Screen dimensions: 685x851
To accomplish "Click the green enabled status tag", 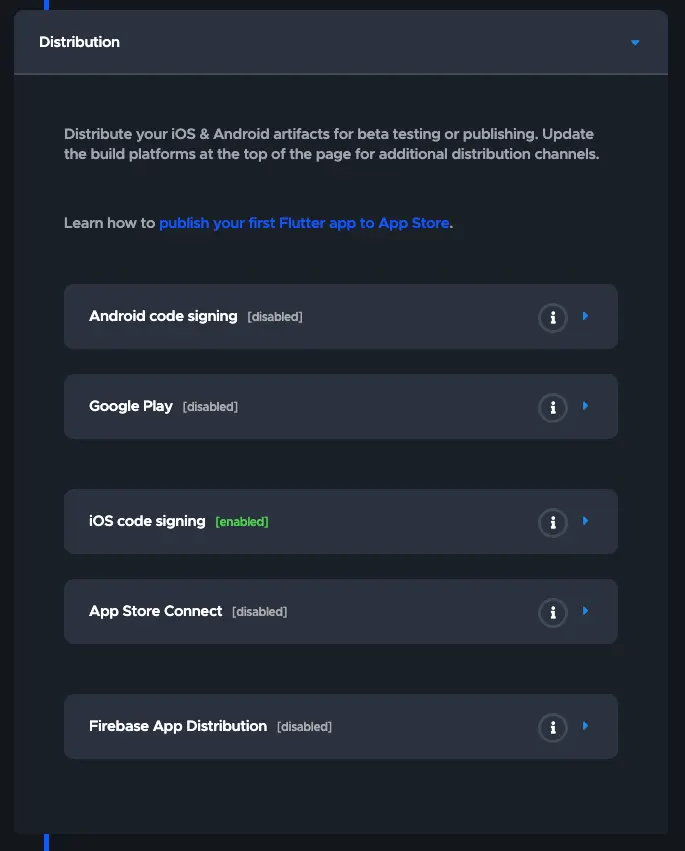I will (x=242, y=522).
